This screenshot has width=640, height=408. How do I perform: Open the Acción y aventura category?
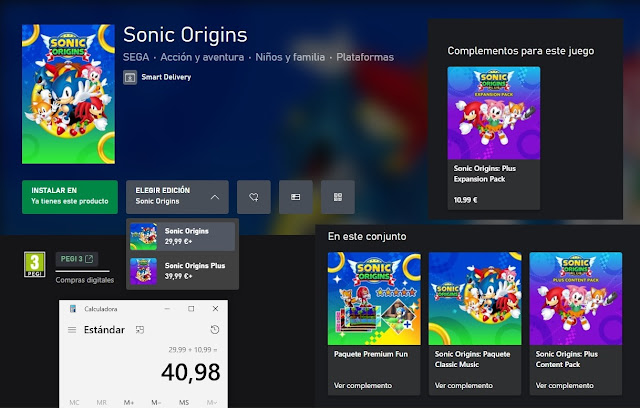click(202, 57)
